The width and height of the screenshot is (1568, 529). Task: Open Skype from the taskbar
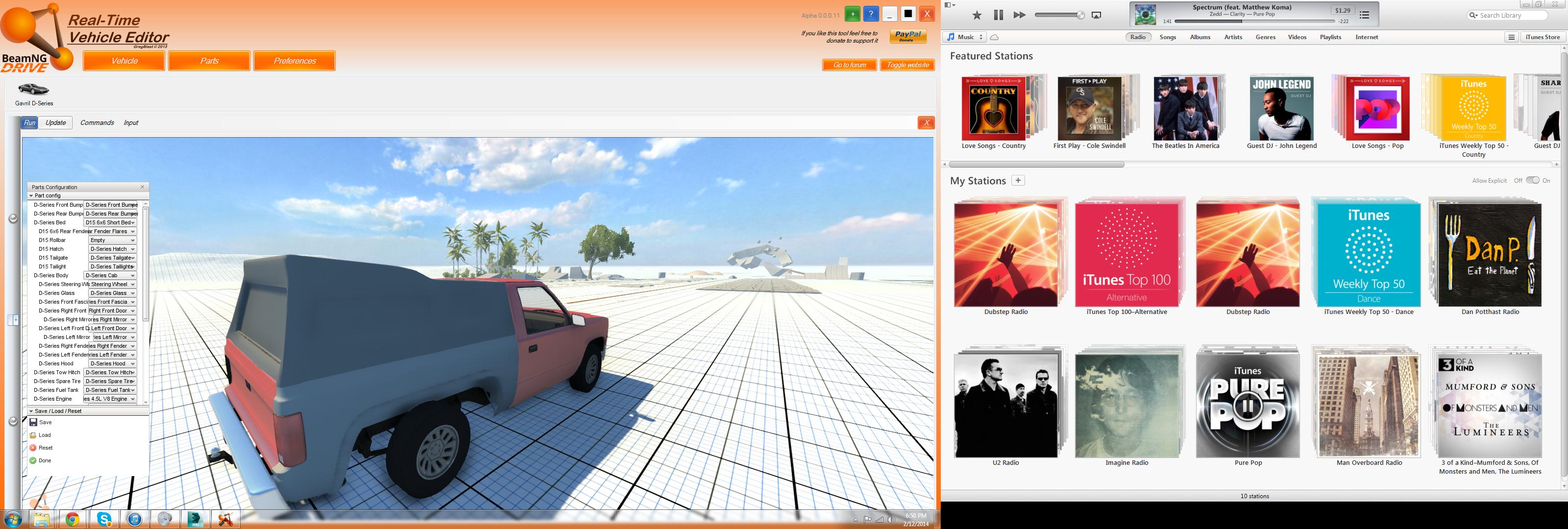[104, 519]
